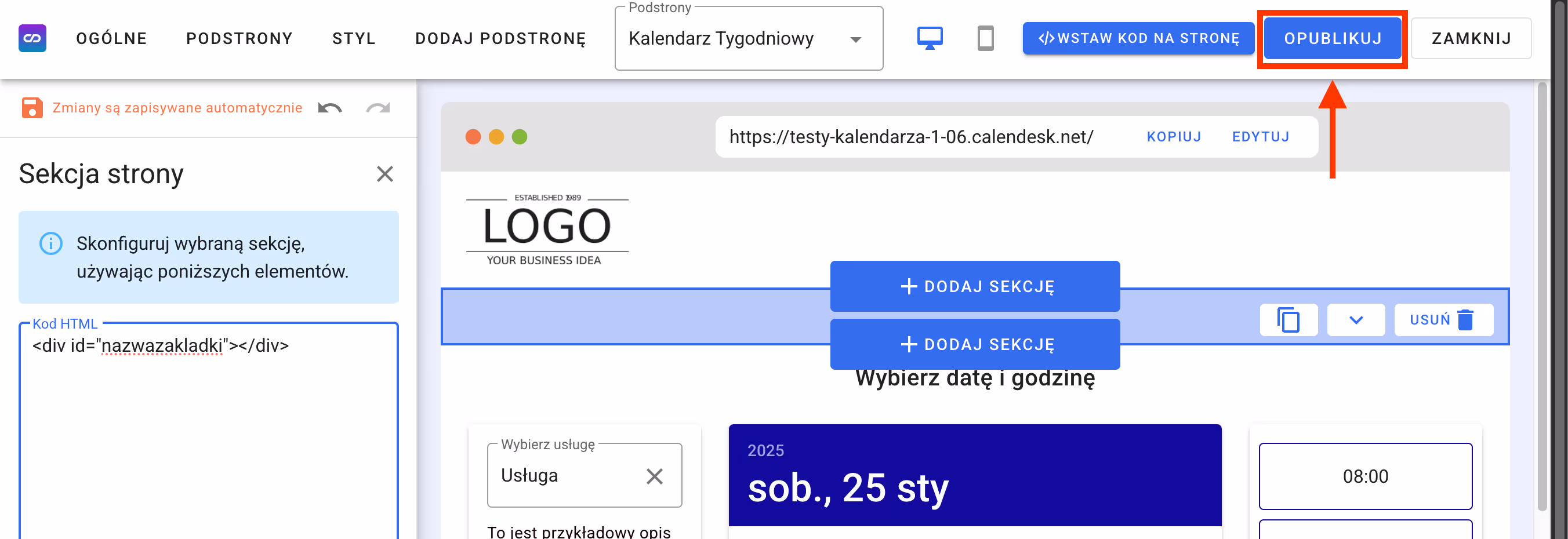1568x539 pixels.
Task: Click the info icon in the blue notice
Action: (x=52, y=243)
